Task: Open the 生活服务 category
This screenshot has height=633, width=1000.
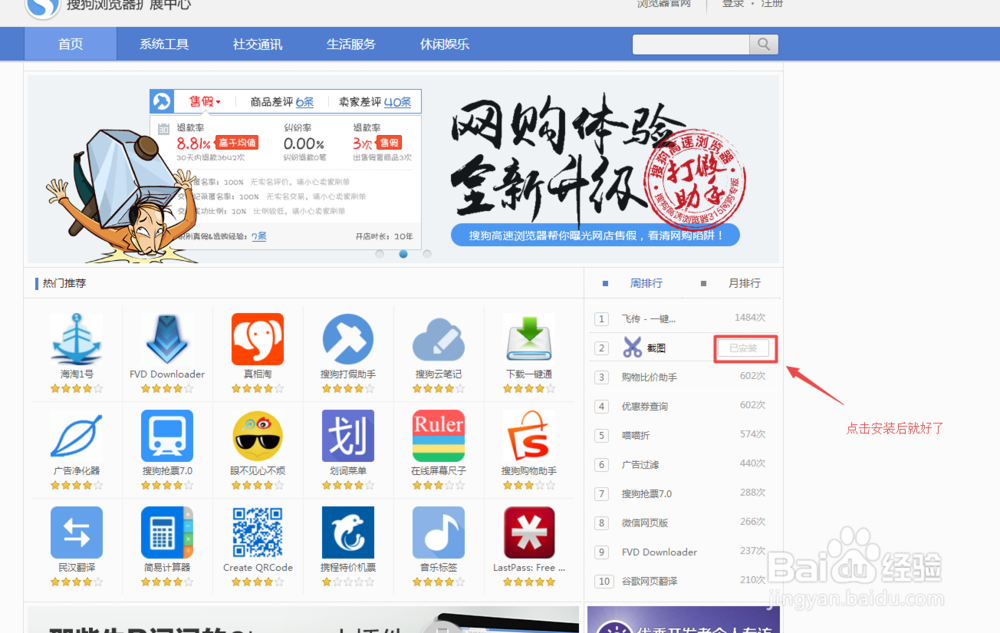Action: (351, 44)
